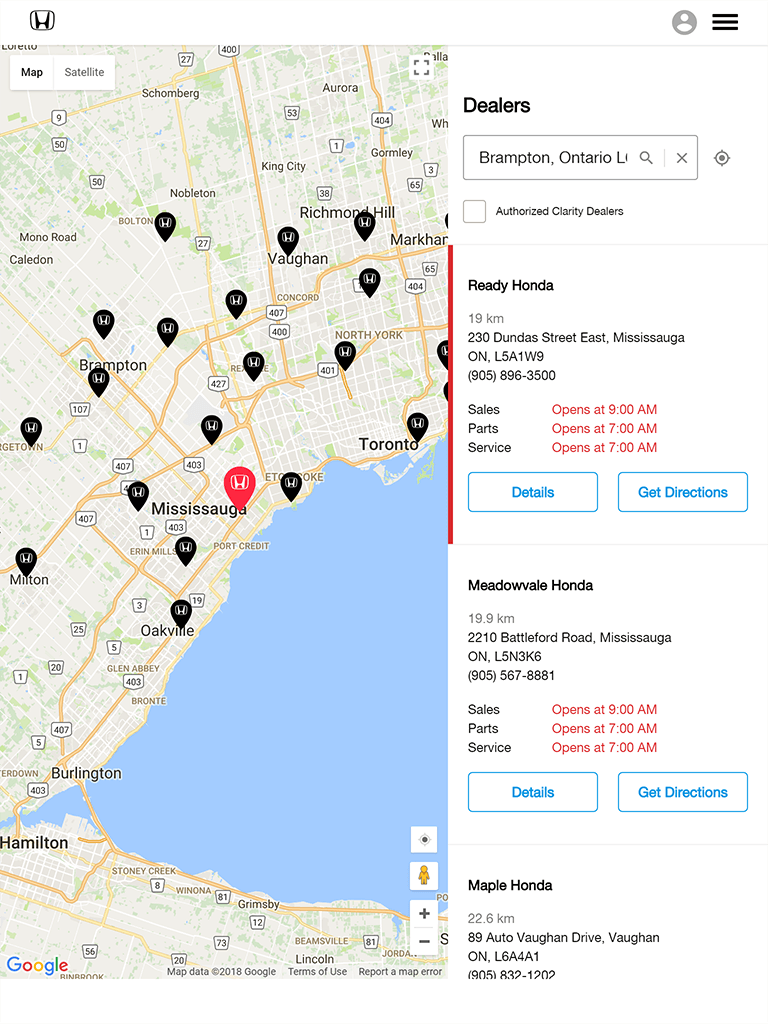Open the hamburger navigation menu
This screenshot has height=1024, width=768.
[725, 22]
